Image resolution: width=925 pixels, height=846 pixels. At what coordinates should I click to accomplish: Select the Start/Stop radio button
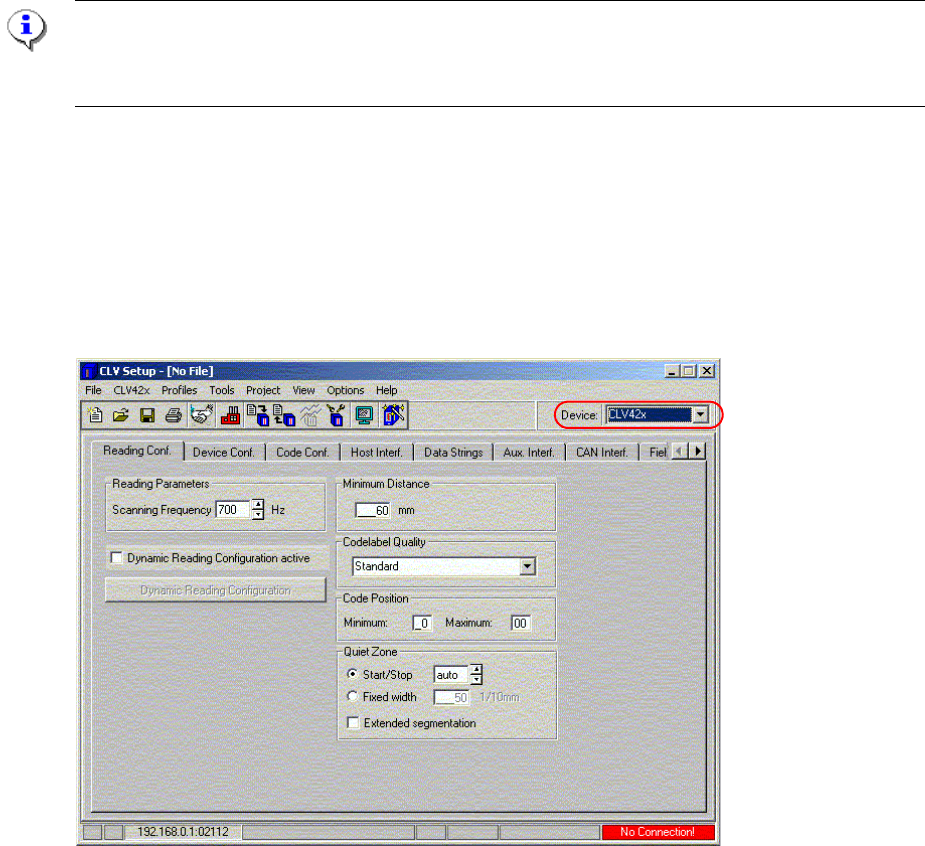click(352, 674)
